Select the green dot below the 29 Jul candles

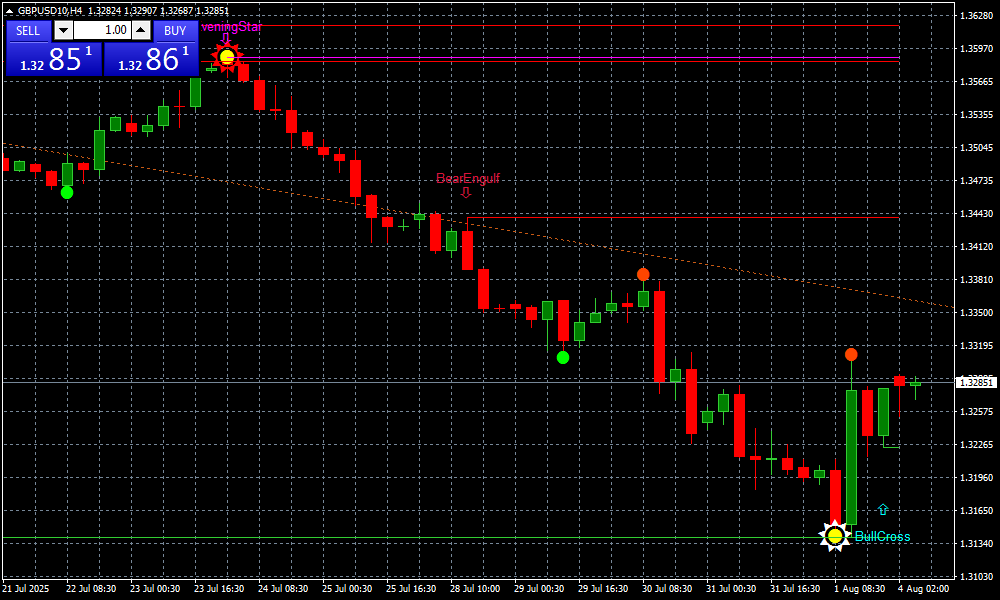pos(563,357)
